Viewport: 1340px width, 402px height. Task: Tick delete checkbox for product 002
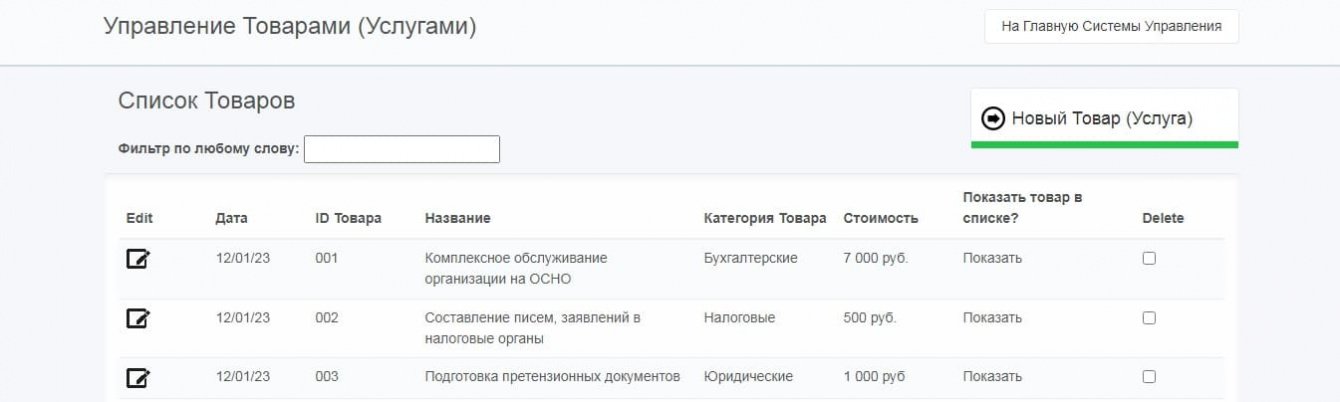click(1149, 318)
